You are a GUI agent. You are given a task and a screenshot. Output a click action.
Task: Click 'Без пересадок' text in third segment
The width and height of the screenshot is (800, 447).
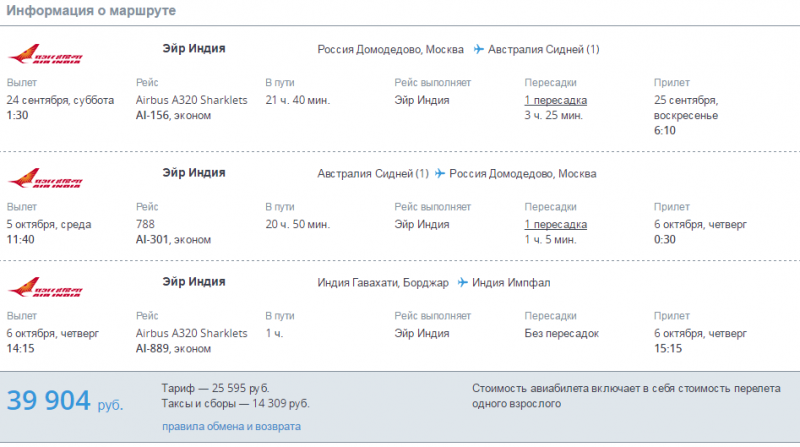tap(561, 334)
